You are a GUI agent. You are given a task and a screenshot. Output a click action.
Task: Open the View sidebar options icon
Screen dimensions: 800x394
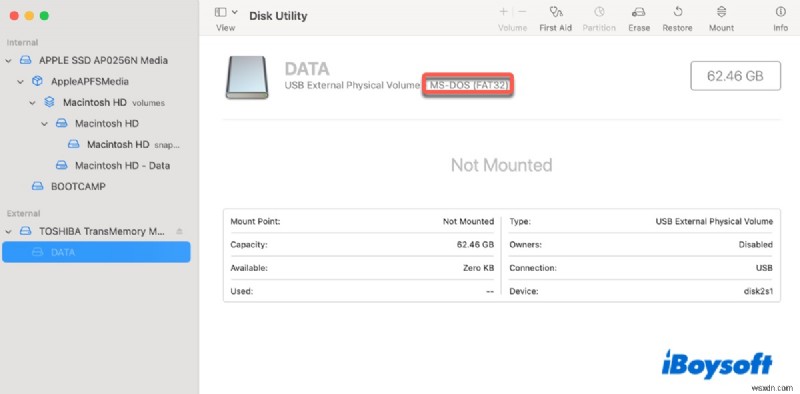(220, 12)
